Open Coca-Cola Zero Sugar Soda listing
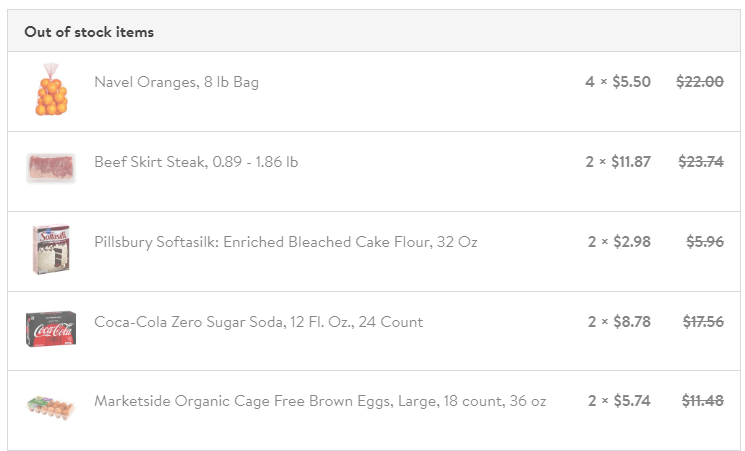The width and height of the screenshot is (745, 451). [x=258, y=322]
